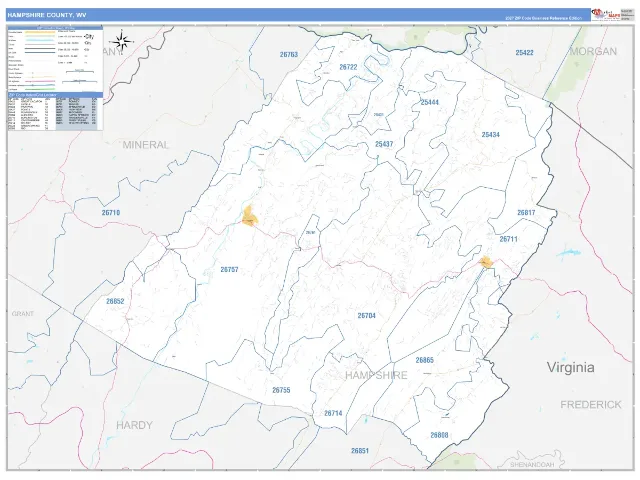This screenshot has height=480, width=640.
Task: Click the GRANT county label
Action: coord(23,313)
